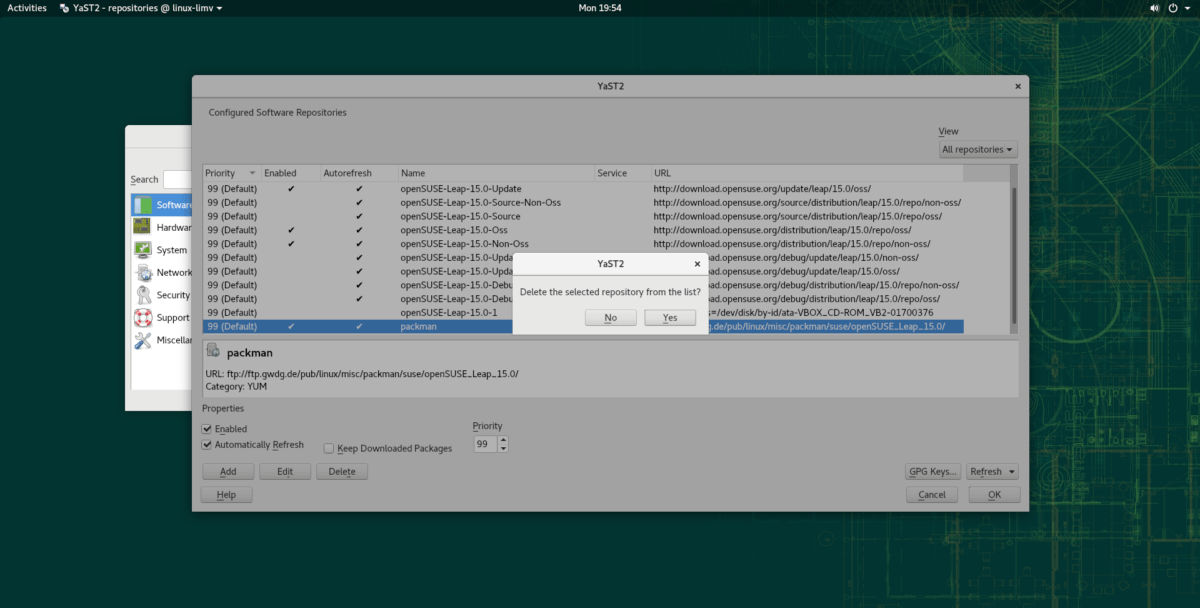Decrease Priority with the down arrow
Screen dimensions: 1200x608
coord(503,448)
